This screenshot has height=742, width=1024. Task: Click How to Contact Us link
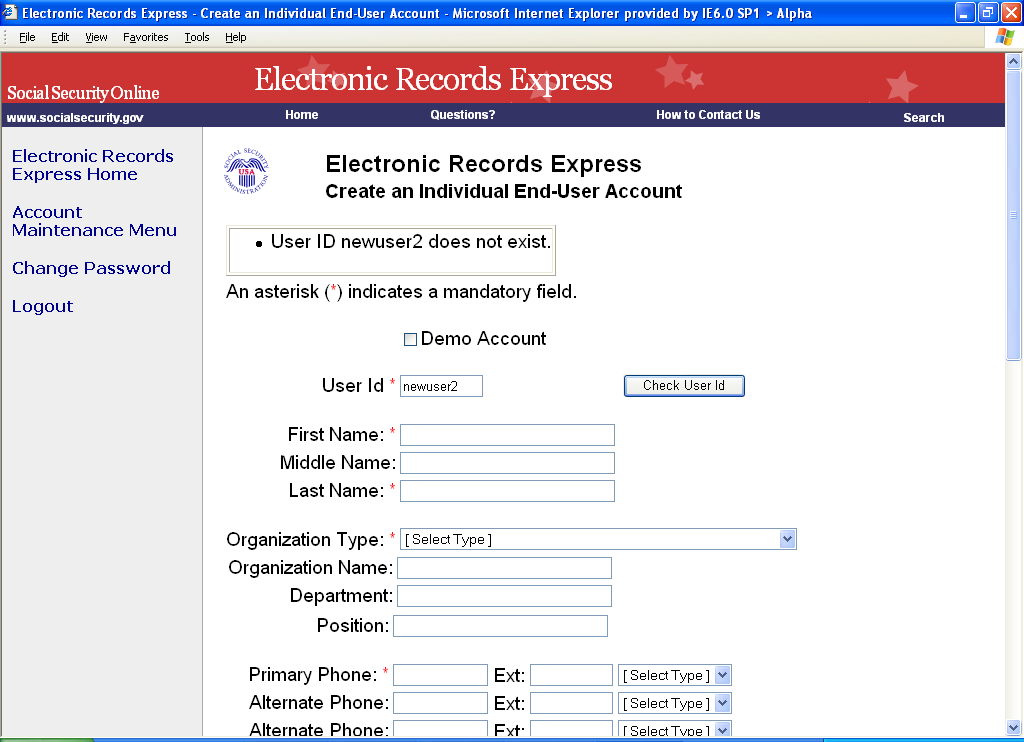pyautogui.click(x=708, y=115)
